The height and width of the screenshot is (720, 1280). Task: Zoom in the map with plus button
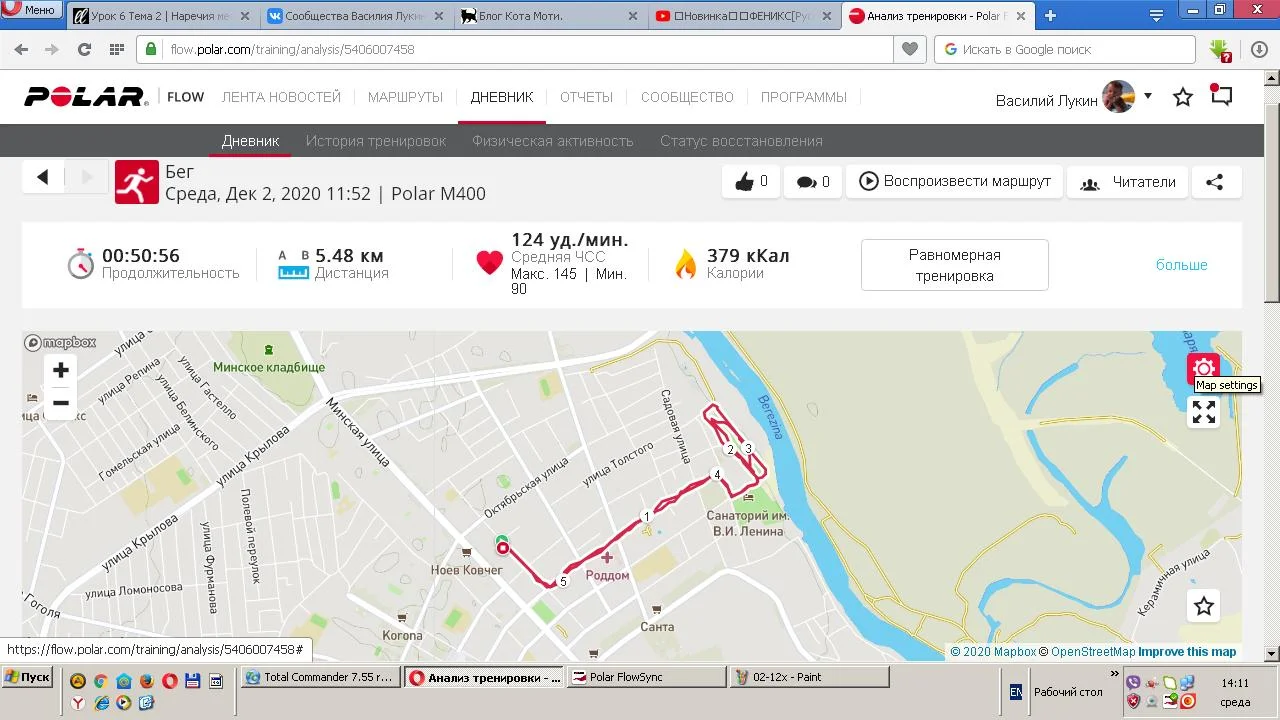point(61,371)
